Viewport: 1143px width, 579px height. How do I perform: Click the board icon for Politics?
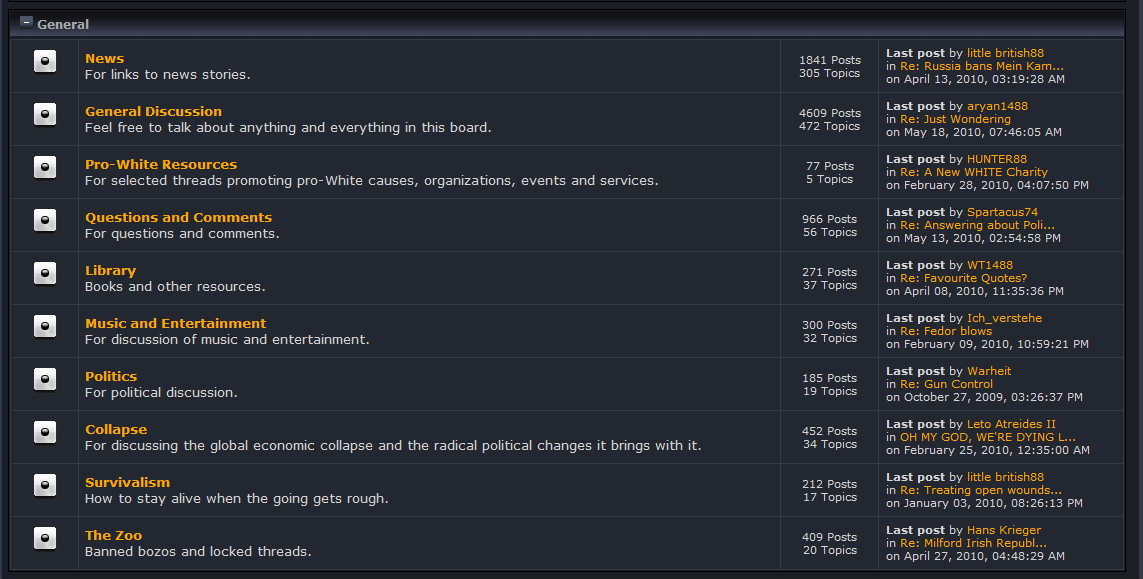click(x=44, y=379)
